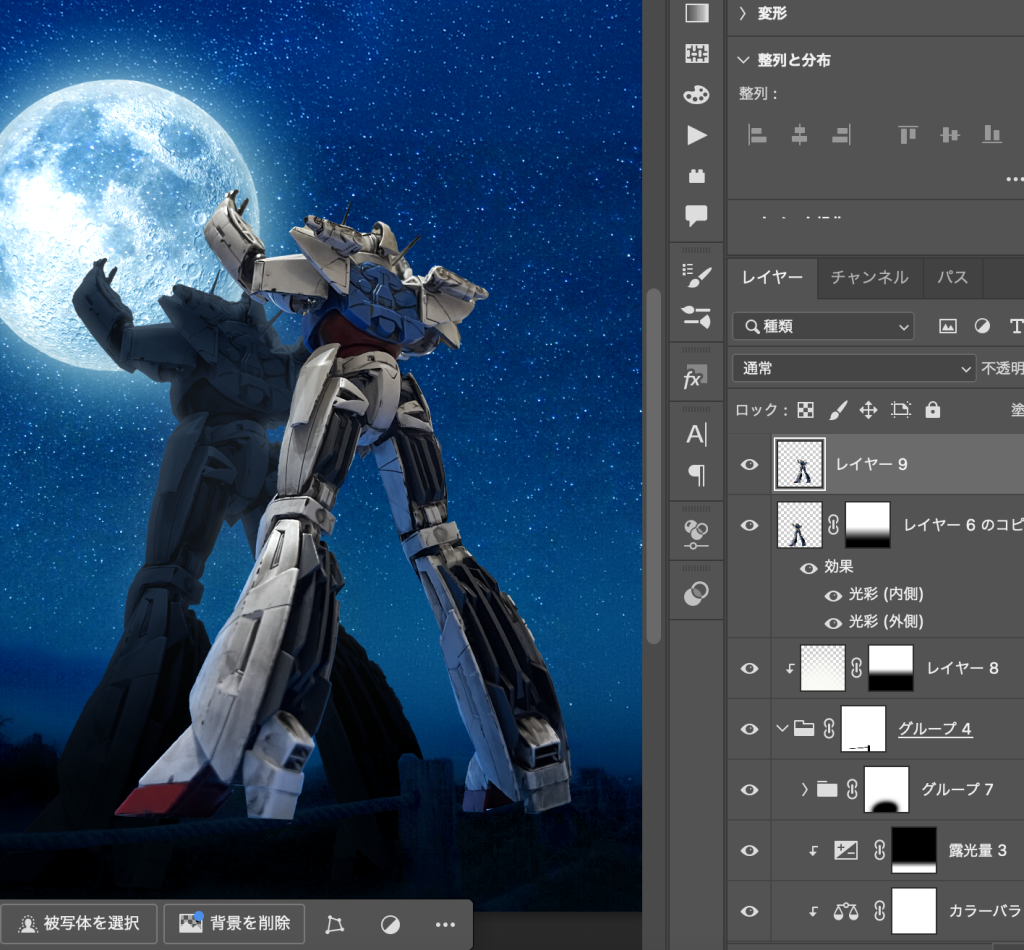Click the lock-all padlock in the Layers panel
The height and width of the screenshot is (950, 1024).
click(932, 410)
